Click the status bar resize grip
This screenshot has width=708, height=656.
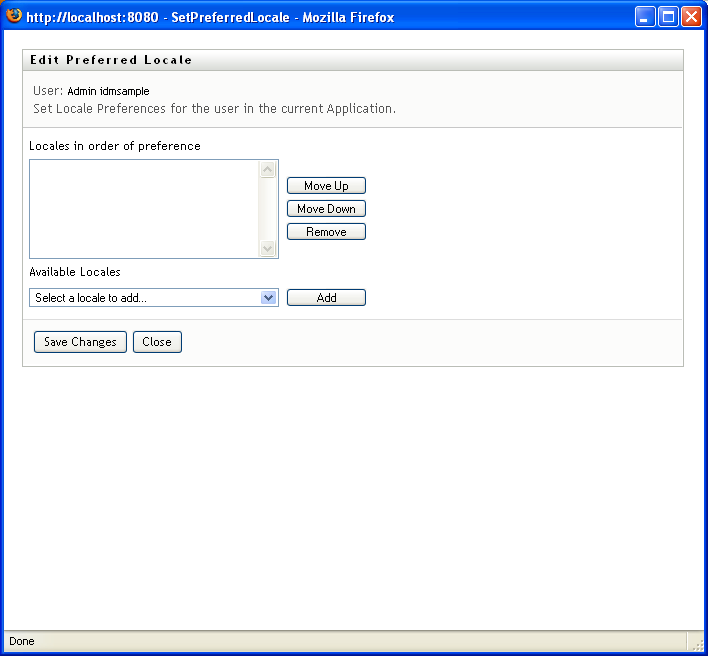pos(698,645)
